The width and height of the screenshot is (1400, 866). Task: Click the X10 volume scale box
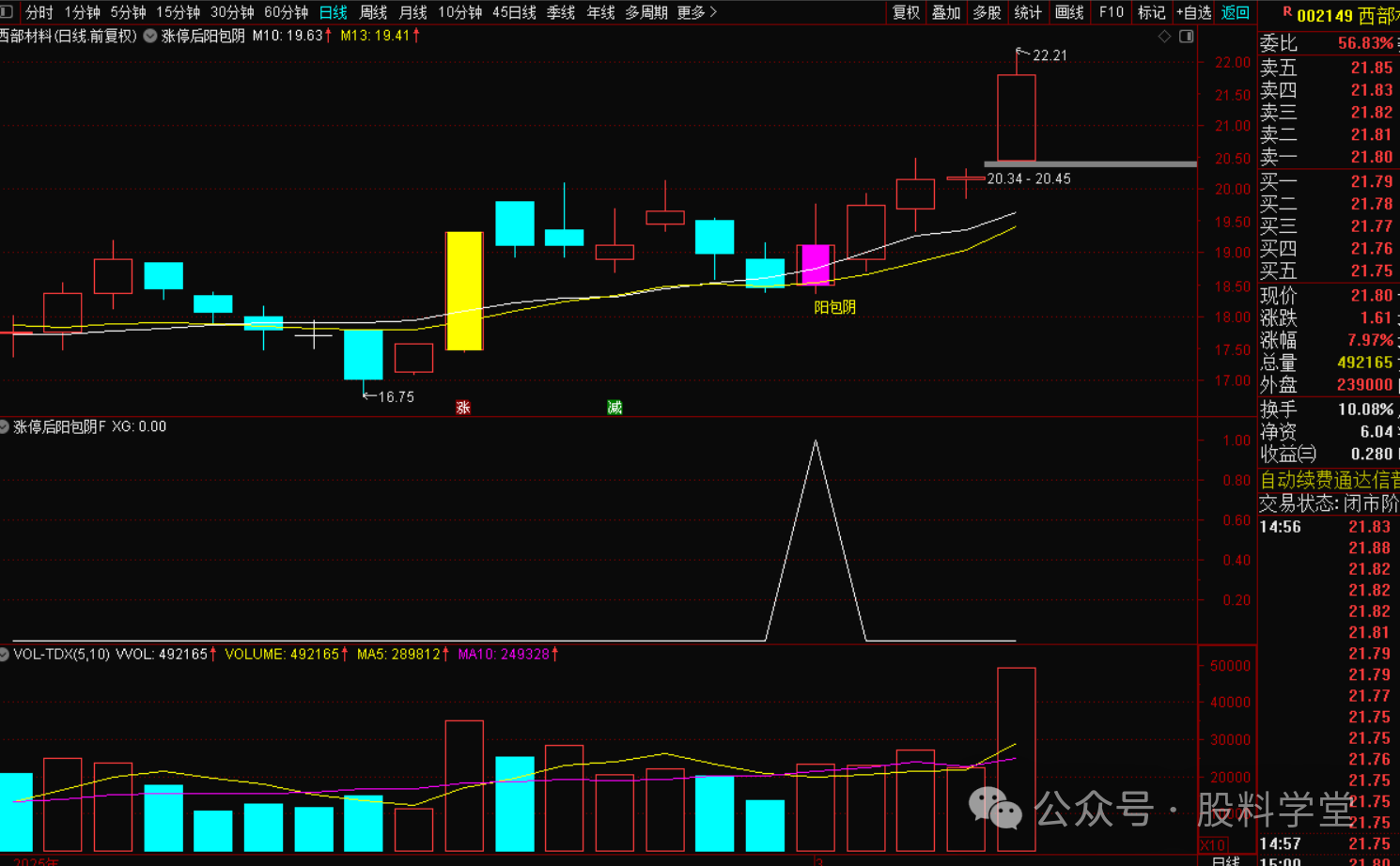pos(1213,844)
